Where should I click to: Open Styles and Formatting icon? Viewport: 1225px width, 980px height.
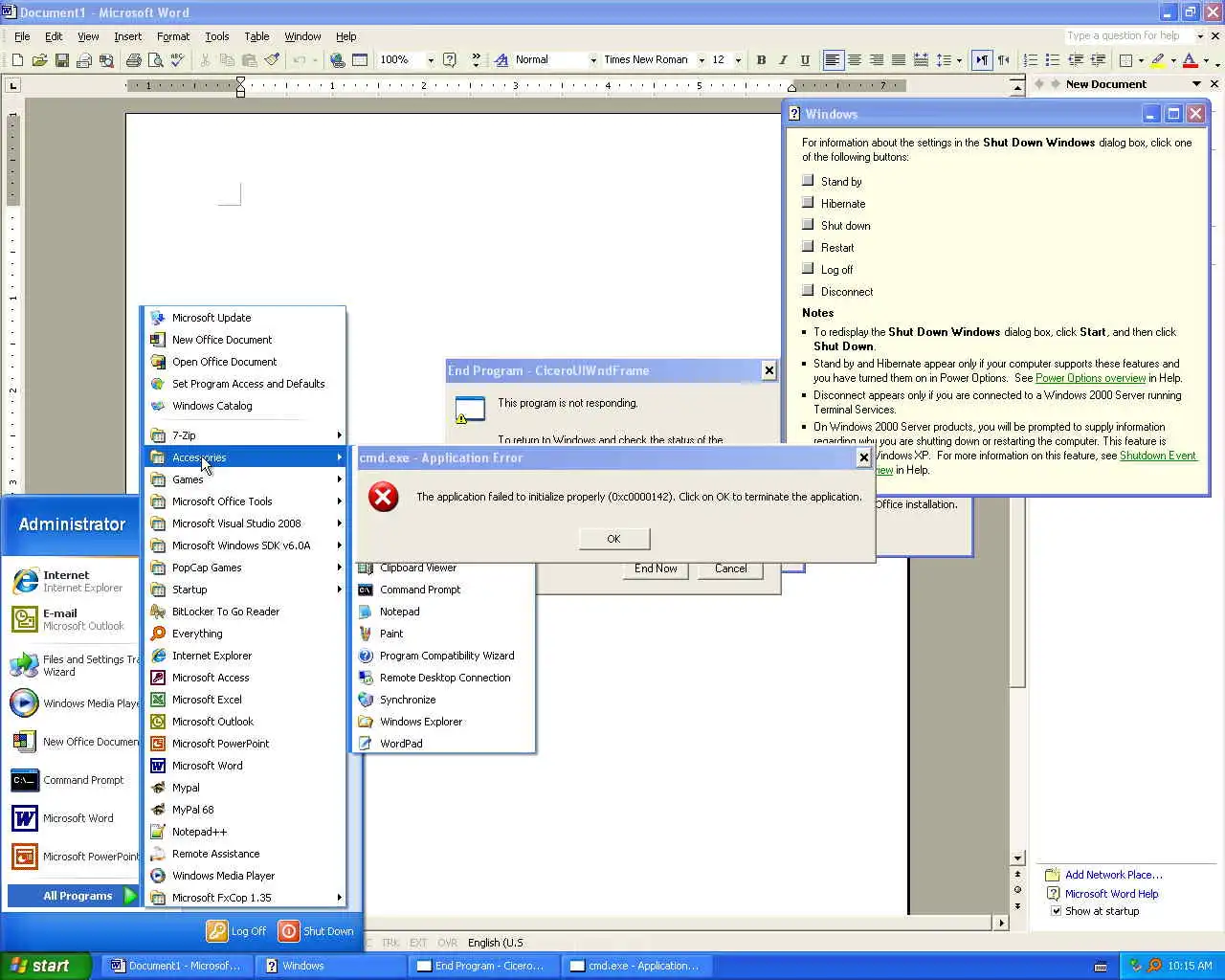501,60
